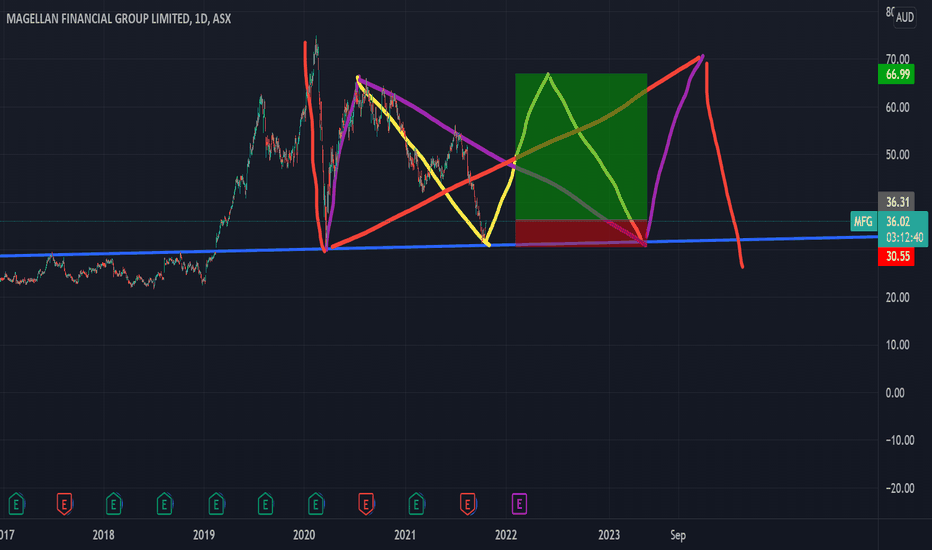Click the green earnings marker above 2020
Screen dimensions: 932x550
tap(316, 504)
